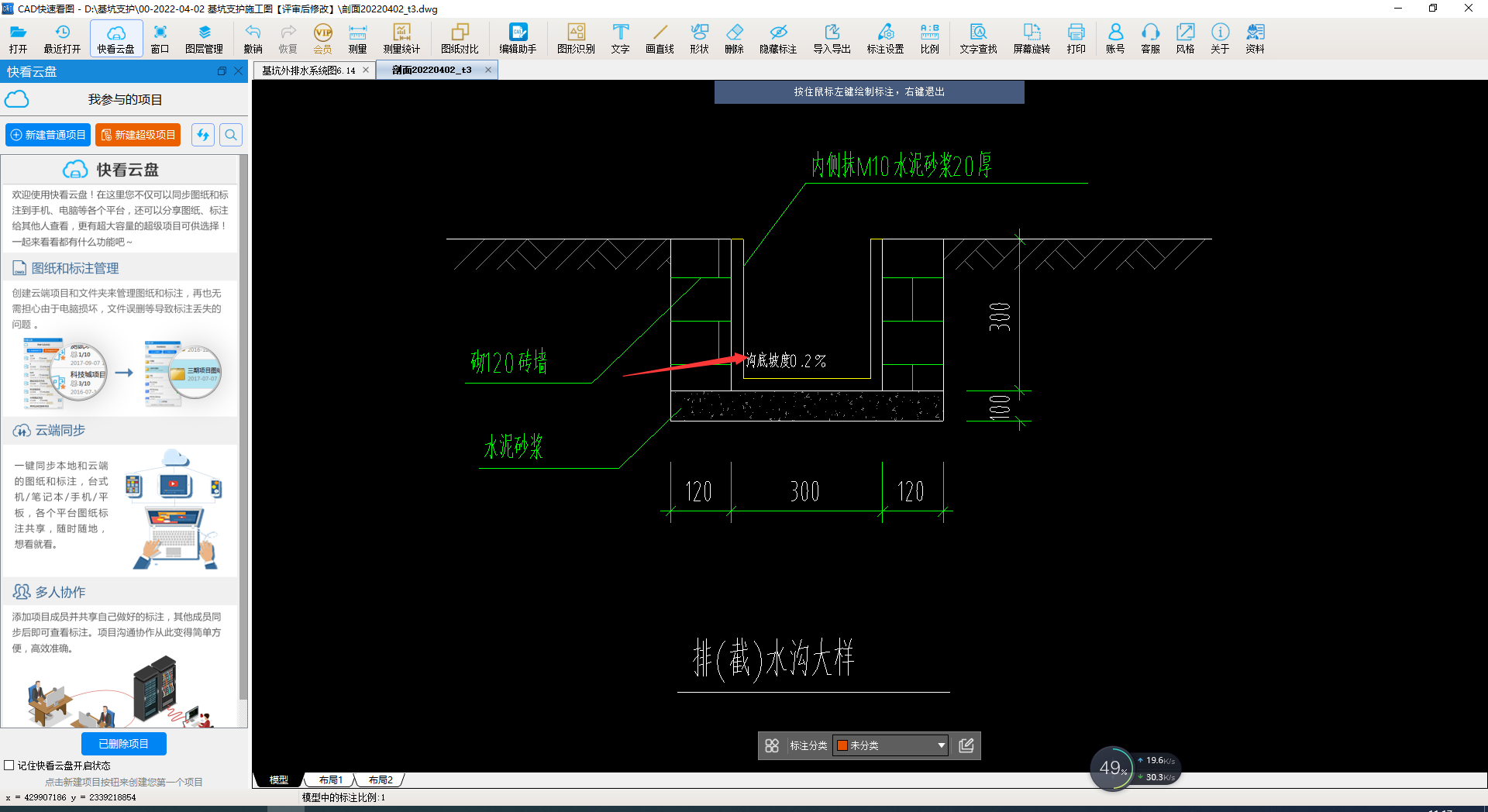Create project with 新建普通项目 button

click(48, 135)
